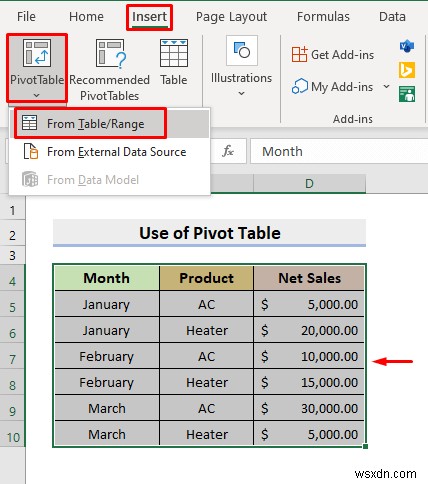The height and width of the screenshot is (484, 428).
Task: Insert a Table from ribbon
Action: 174,62
